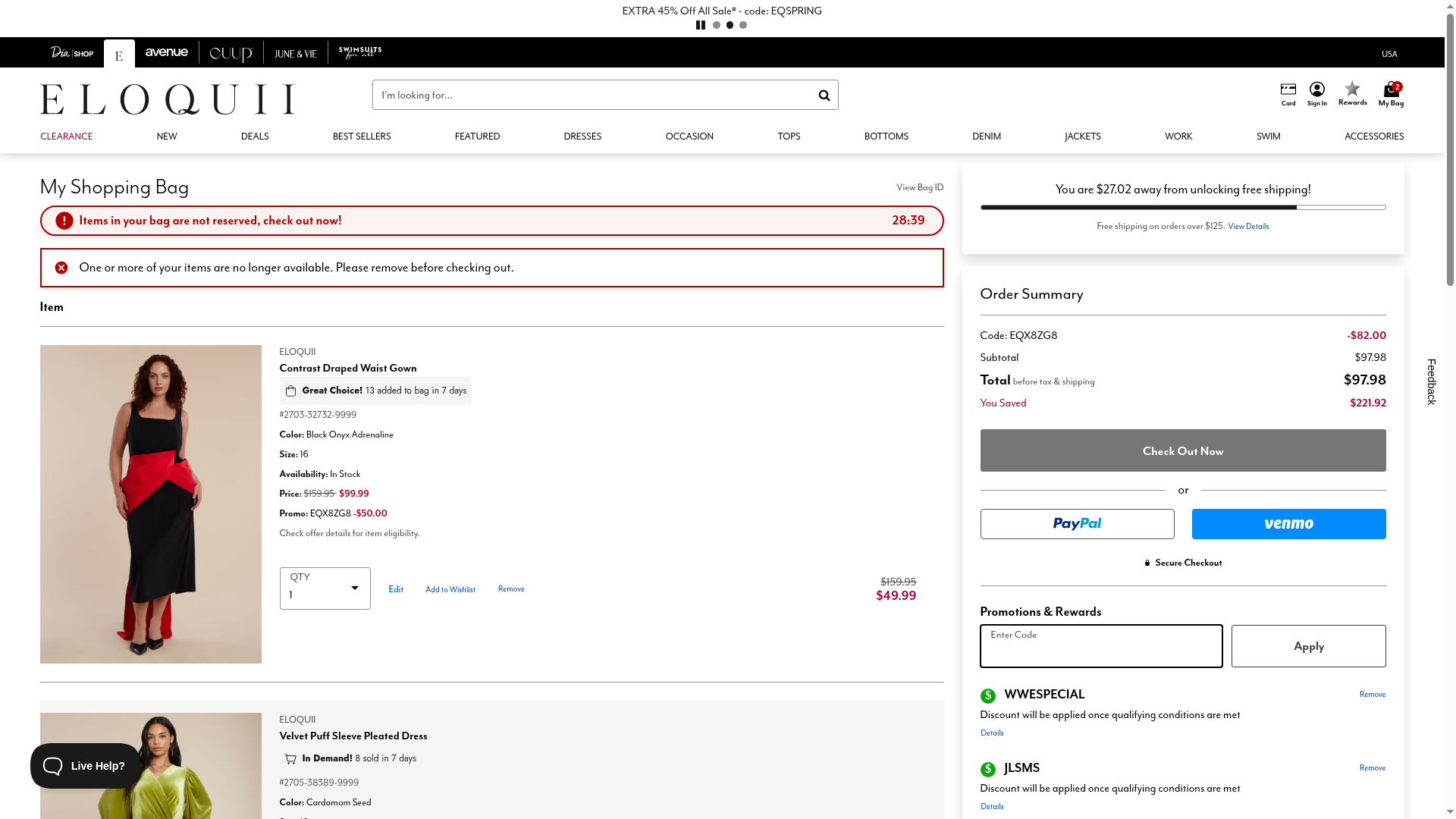Image resolution: width=1456 pixels, height=819 pixels.
Task: Open the DRESSES menu
Action: tap(582, 136)
